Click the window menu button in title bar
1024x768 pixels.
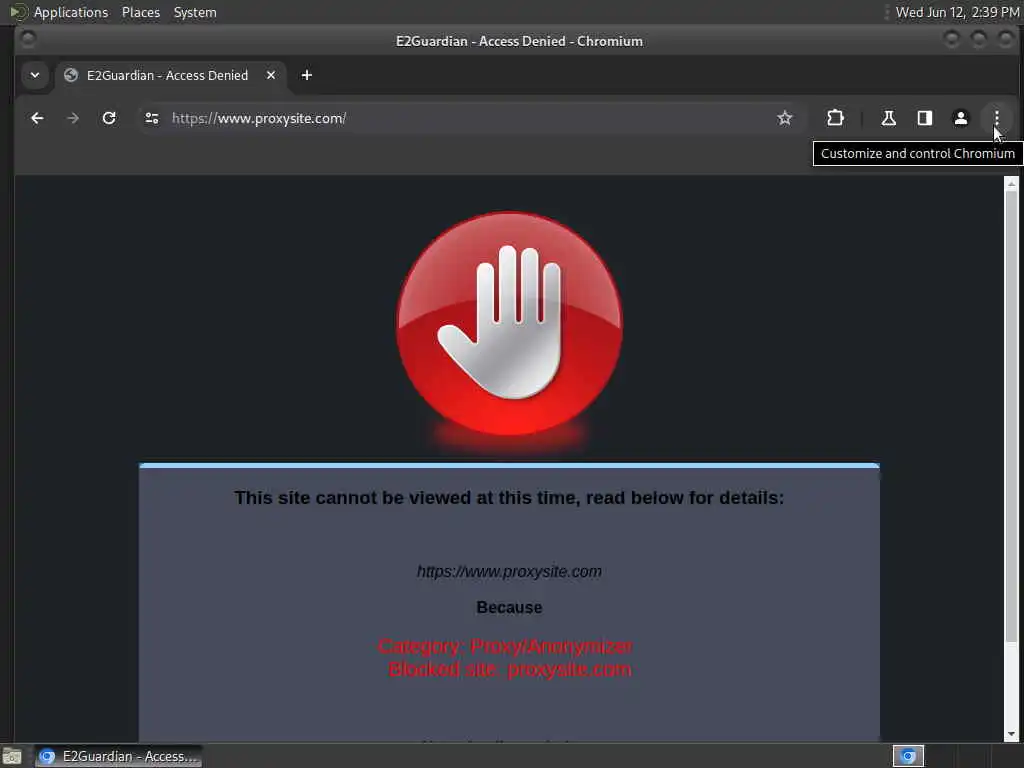click(x=27, y=40)
